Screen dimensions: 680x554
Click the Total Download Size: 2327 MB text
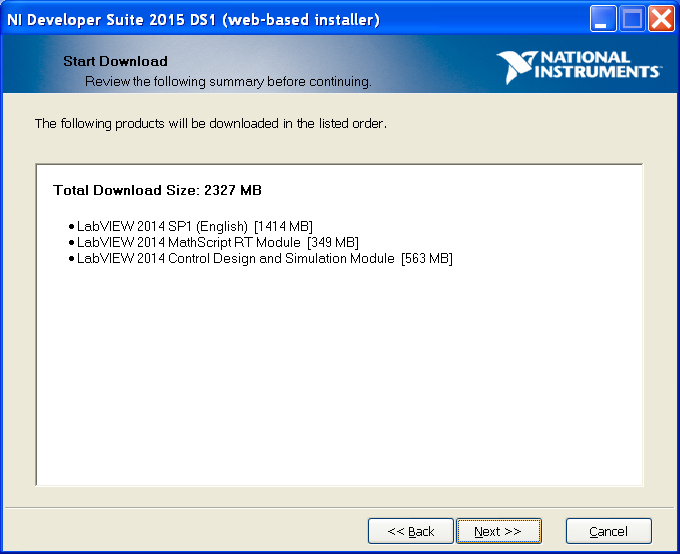(157, 190)
